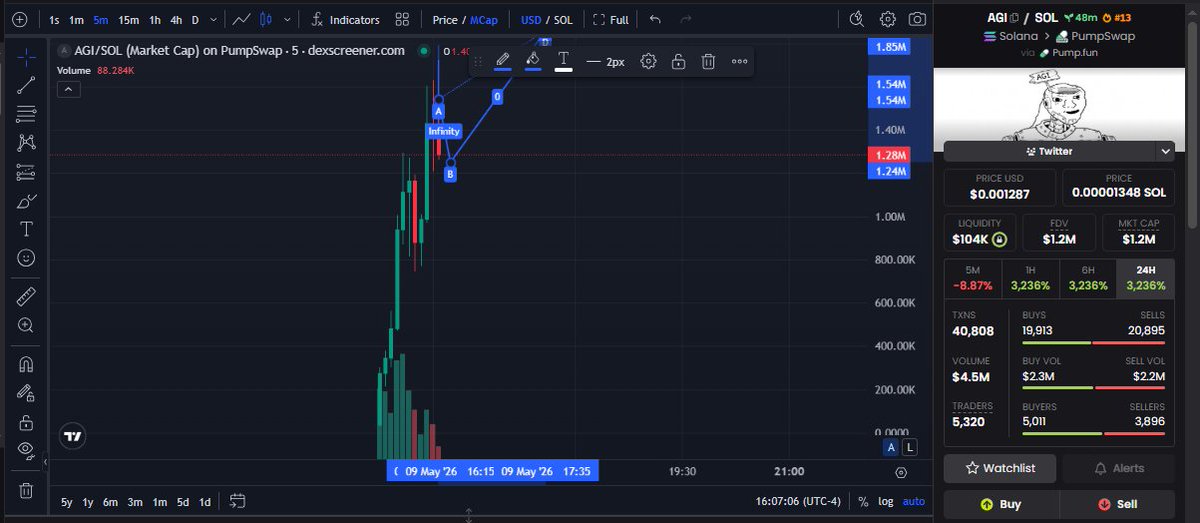Screen dimensions: 1200x523
Task: Set chart range to 1d
Action: pyautogui.click(x=204, y=502)
